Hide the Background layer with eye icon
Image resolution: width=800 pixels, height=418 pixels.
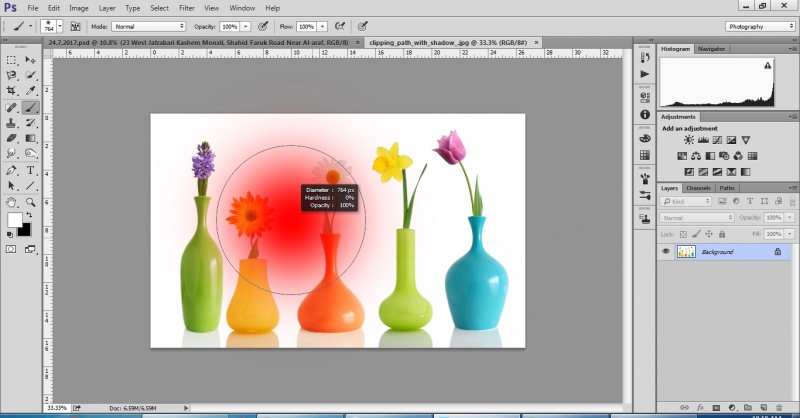pos(666,252)
